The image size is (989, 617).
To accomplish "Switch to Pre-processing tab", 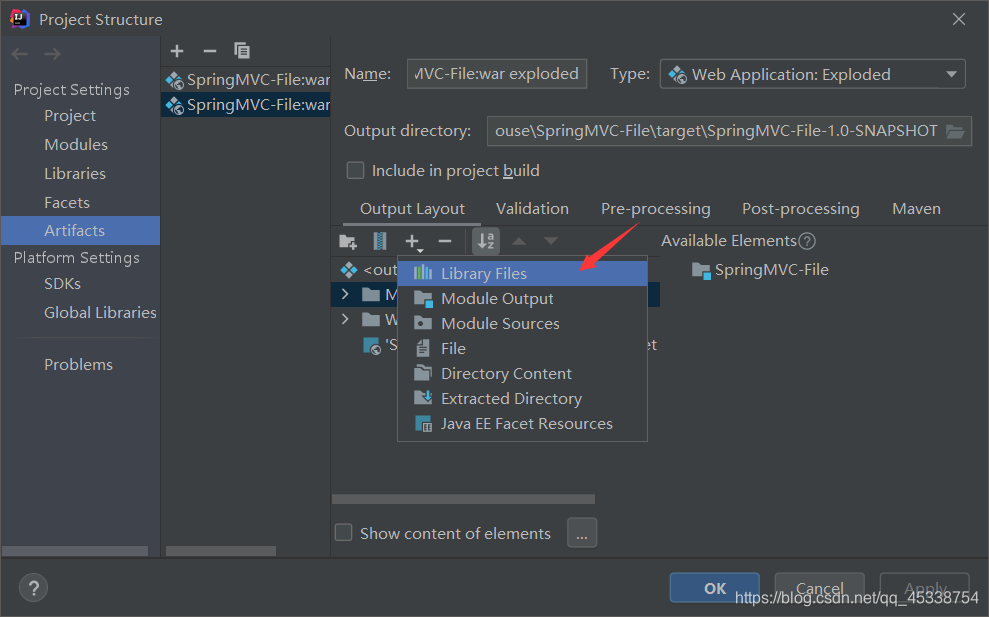I will 655,209.
